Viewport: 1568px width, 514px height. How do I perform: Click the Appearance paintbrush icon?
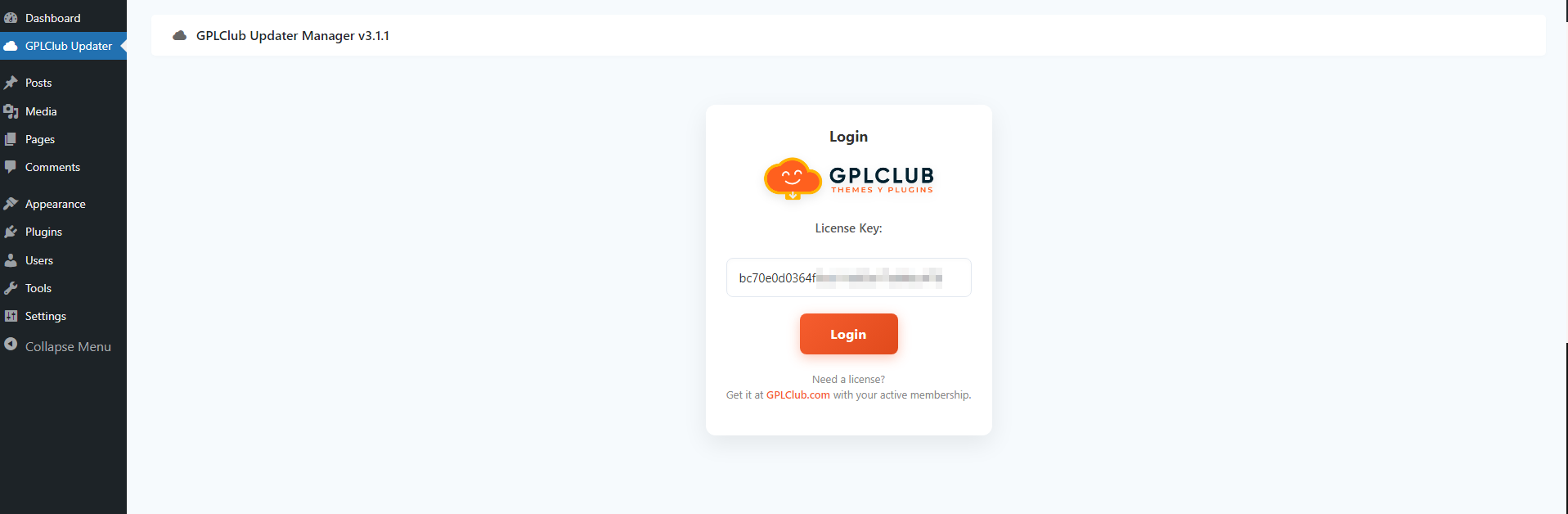tap(11, 204)
